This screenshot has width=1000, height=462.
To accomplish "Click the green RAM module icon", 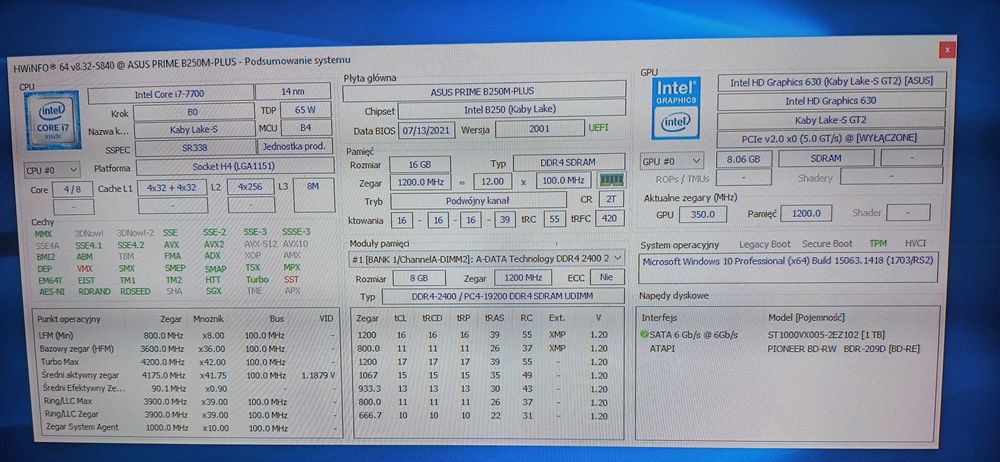I will 611,181.
